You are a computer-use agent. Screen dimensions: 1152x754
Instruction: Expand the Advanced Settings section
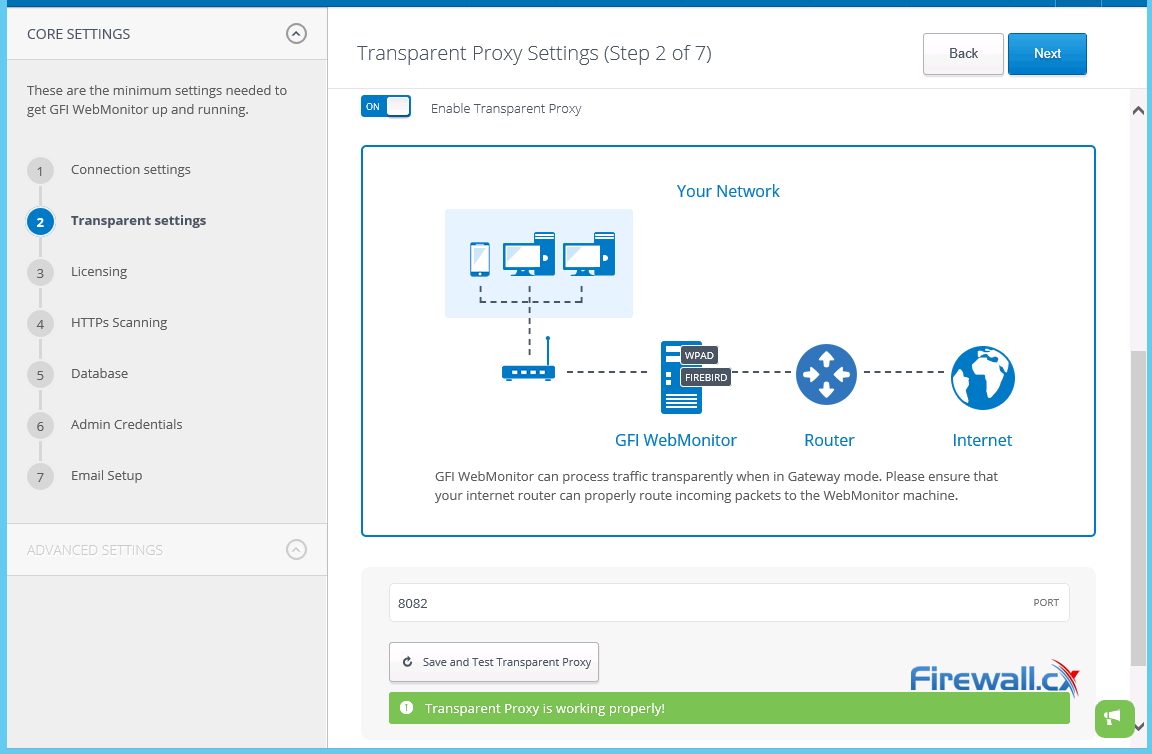pos(296,550)
